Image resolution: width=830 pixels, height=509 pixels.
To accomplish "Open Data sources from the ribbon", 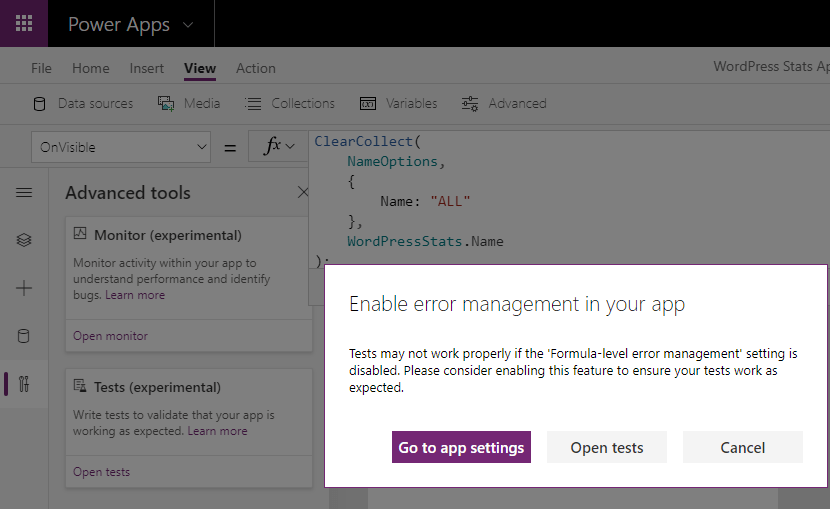I will tap(95, 103).
